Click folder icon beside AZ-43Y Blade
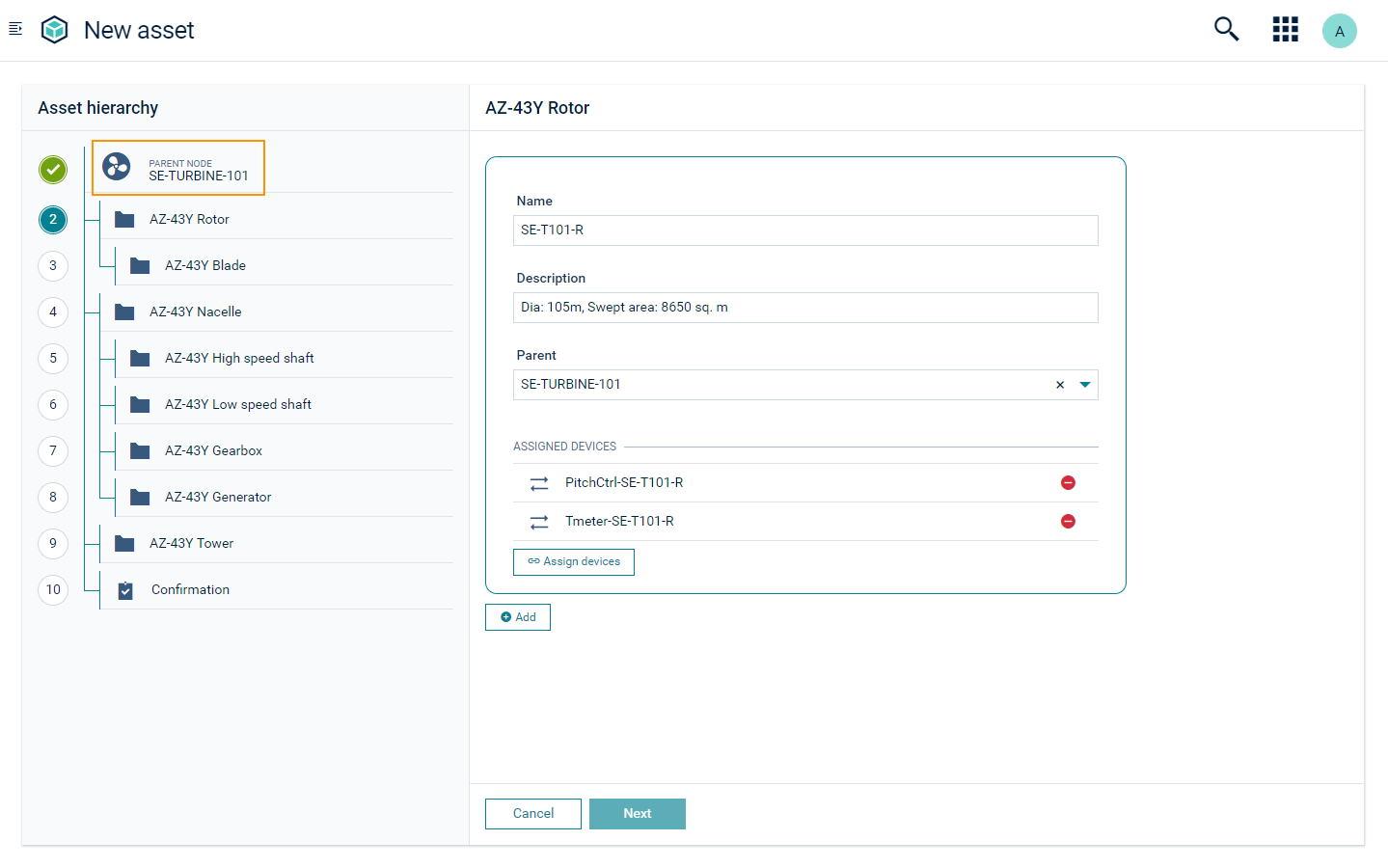 pos(140,265)
